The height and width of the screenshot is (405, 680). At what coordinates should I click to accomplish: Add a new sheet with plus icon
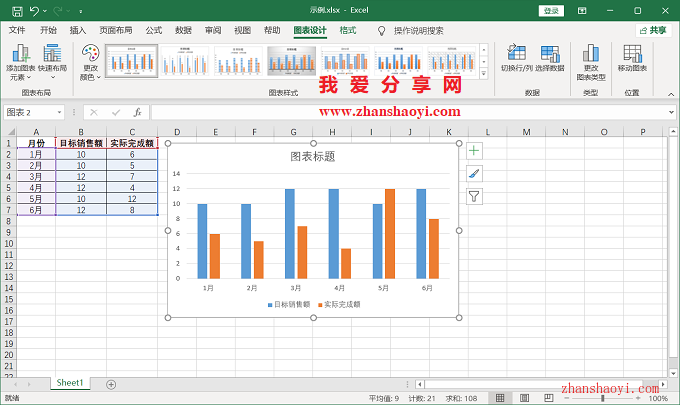tap(111, 385)
